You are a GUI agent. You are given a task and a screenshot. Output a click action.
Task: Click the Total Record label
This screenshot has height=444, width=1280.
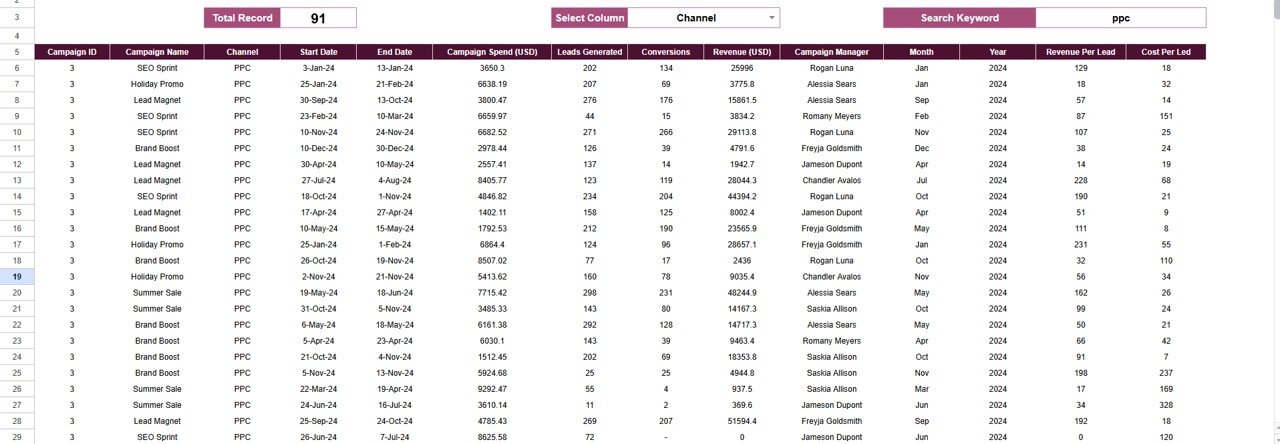pos(242,18)
